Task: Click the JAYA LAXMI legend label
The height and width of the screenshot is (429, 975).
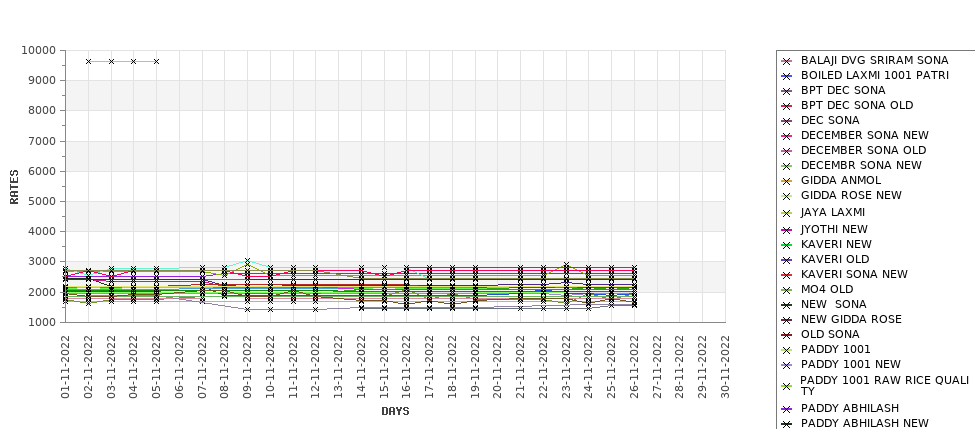Action: coord(833,212)
